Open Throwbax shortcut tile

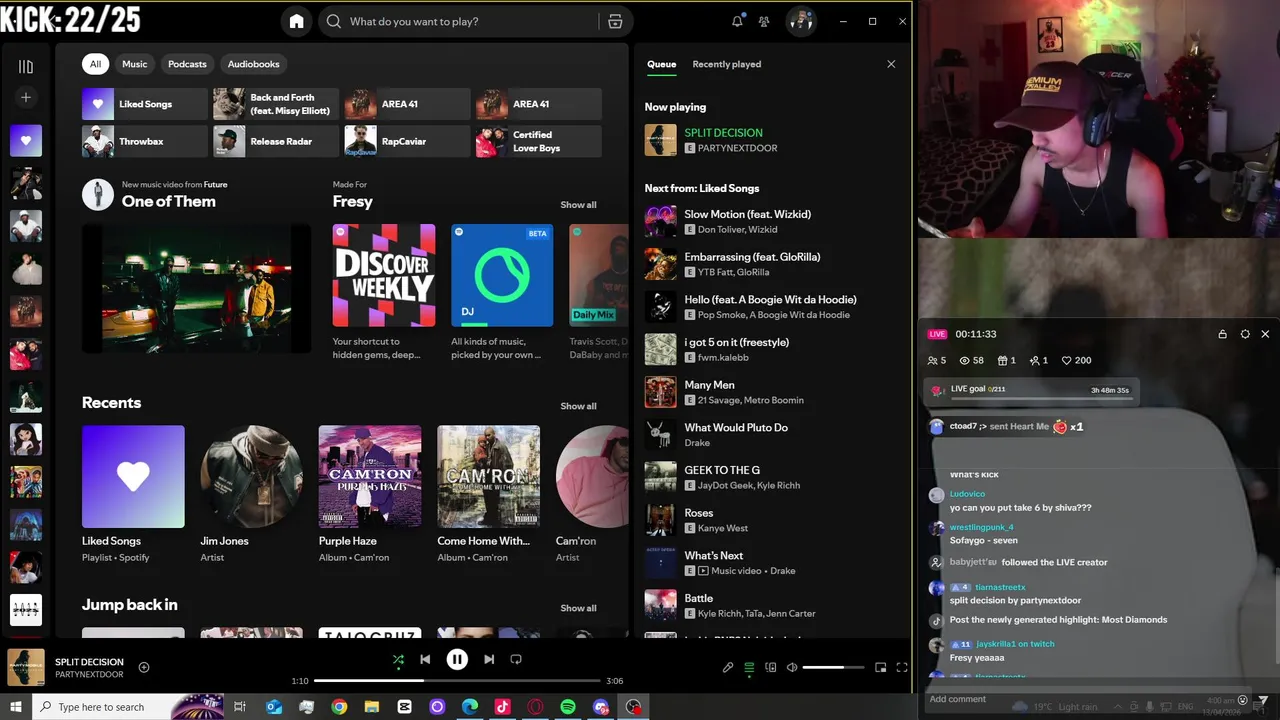click(145, 141)
